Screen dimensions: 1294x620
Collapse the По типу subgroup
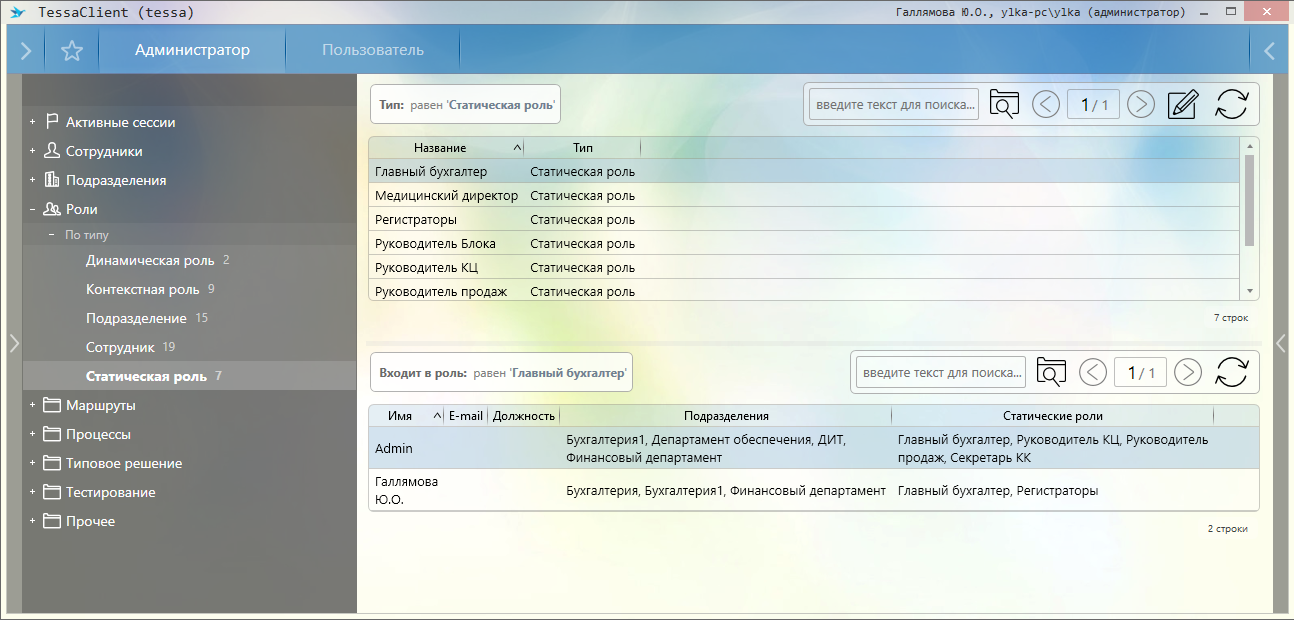pos(51,235)
